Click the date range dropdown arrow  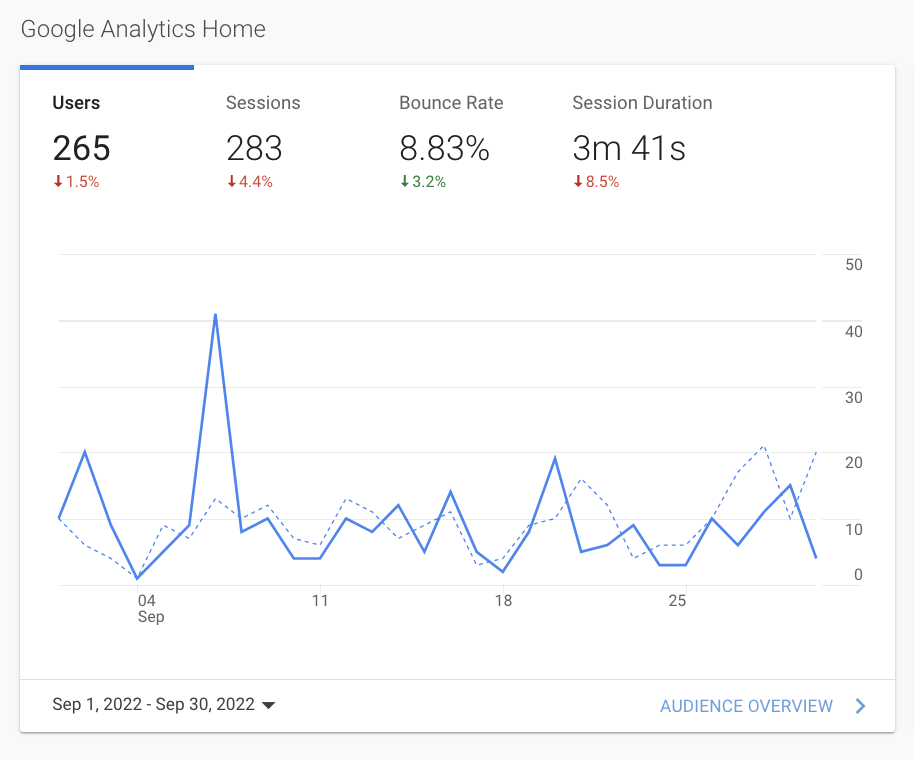(x=268, y=705)
